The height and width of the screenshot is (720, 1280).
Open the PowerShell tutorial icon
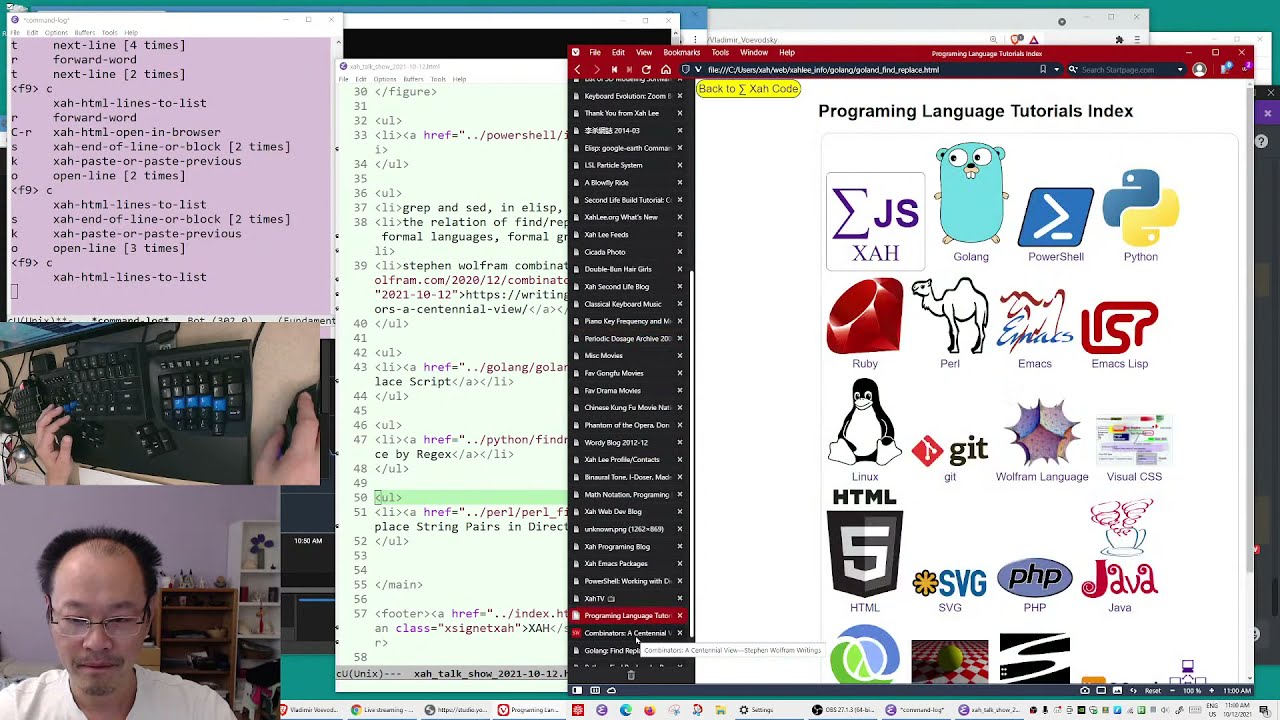pos(1056,216)
